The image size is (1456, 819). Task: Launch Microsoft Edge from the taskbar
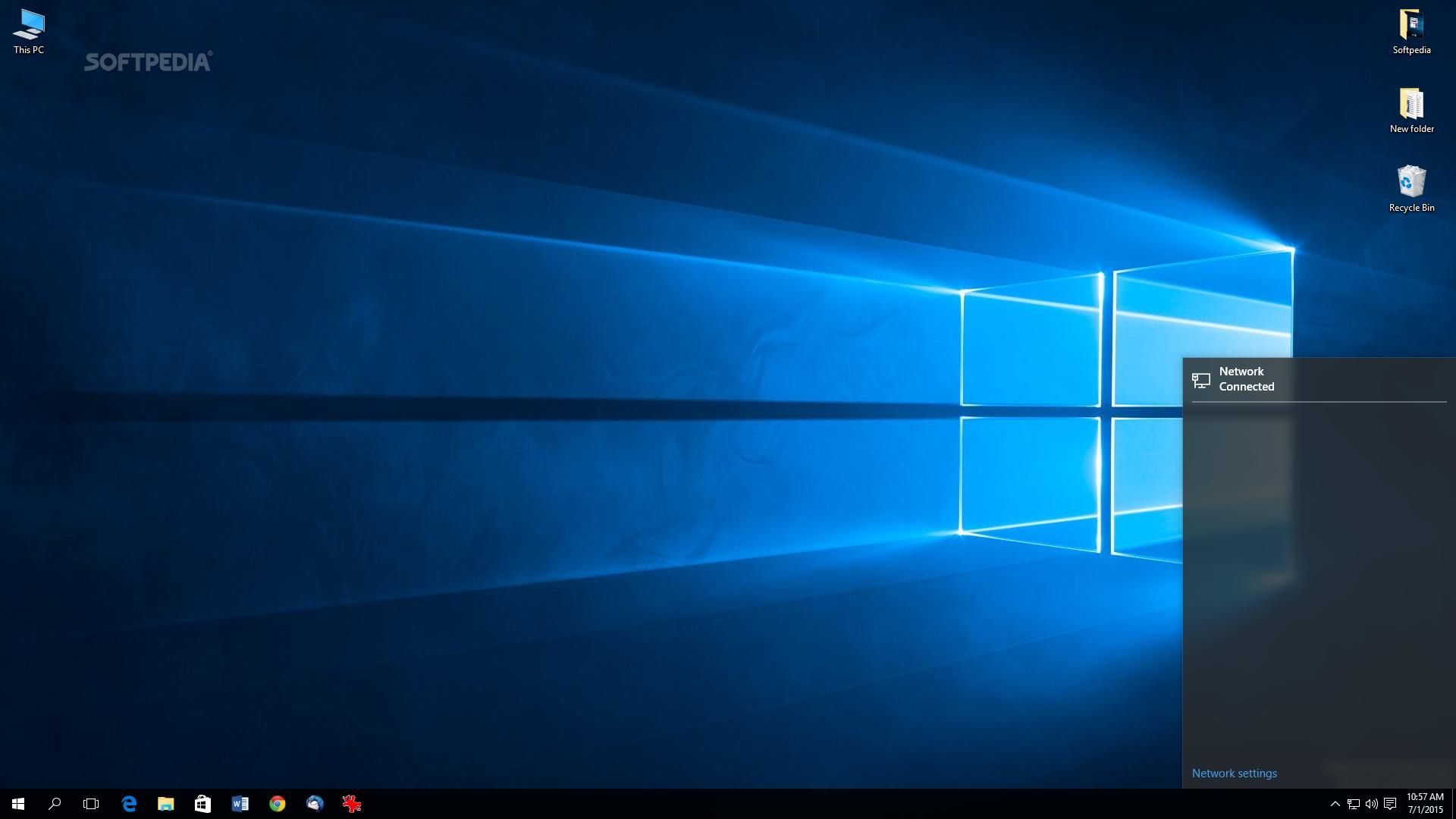[129, 804]
